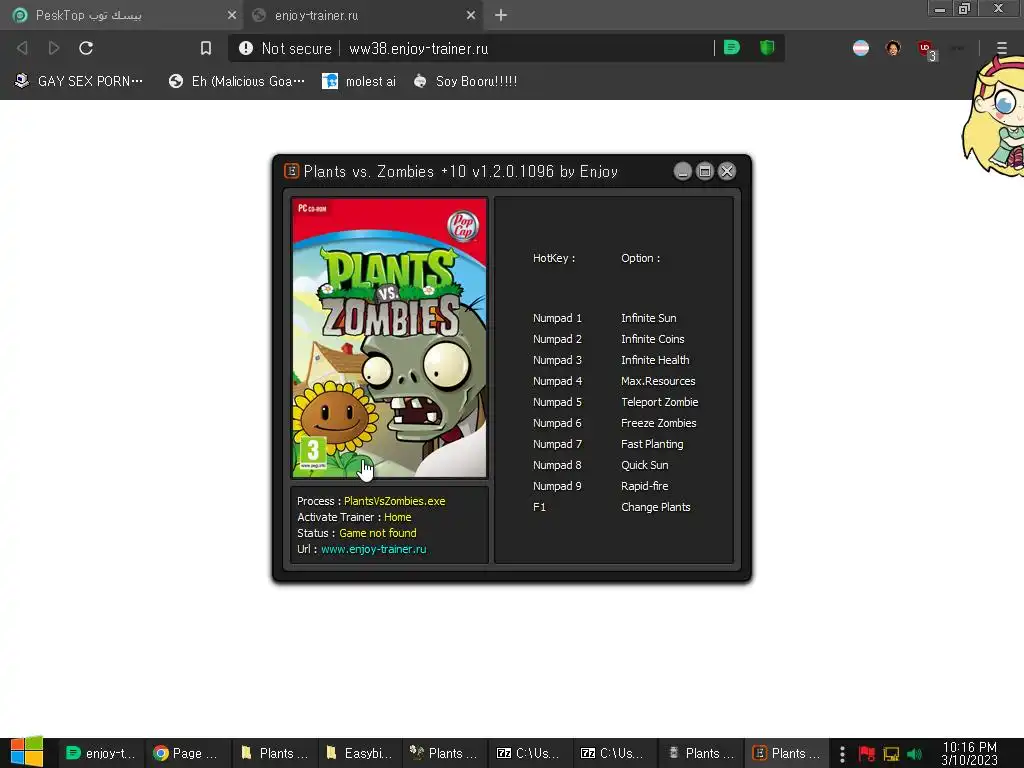This screenshot has width=1024, height=768.
Task: Click the striped flag extension icon
Action: coord(861,48)
